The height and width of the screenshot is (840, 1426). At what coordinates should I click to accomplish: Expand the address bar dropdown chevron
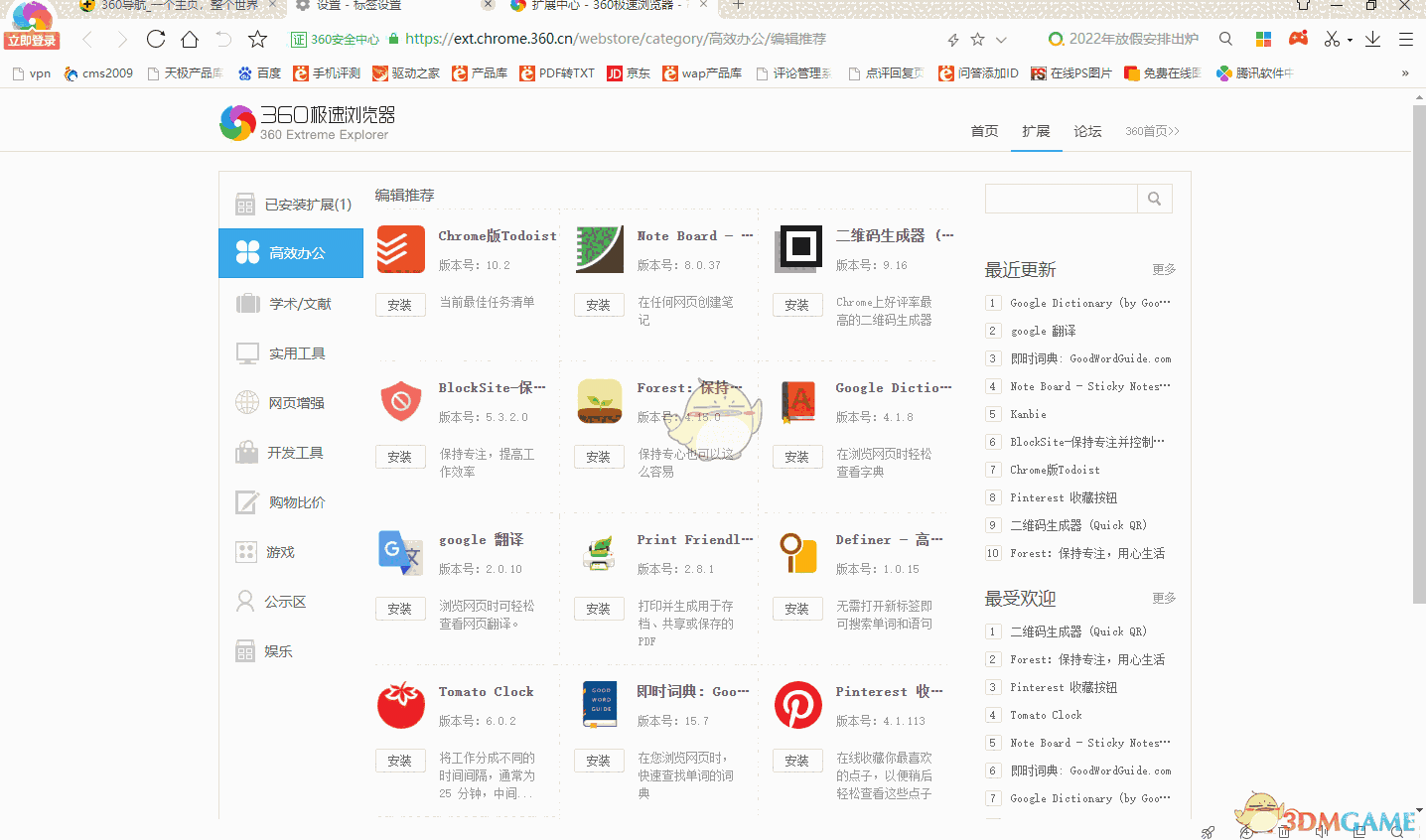click(1001, 40)
